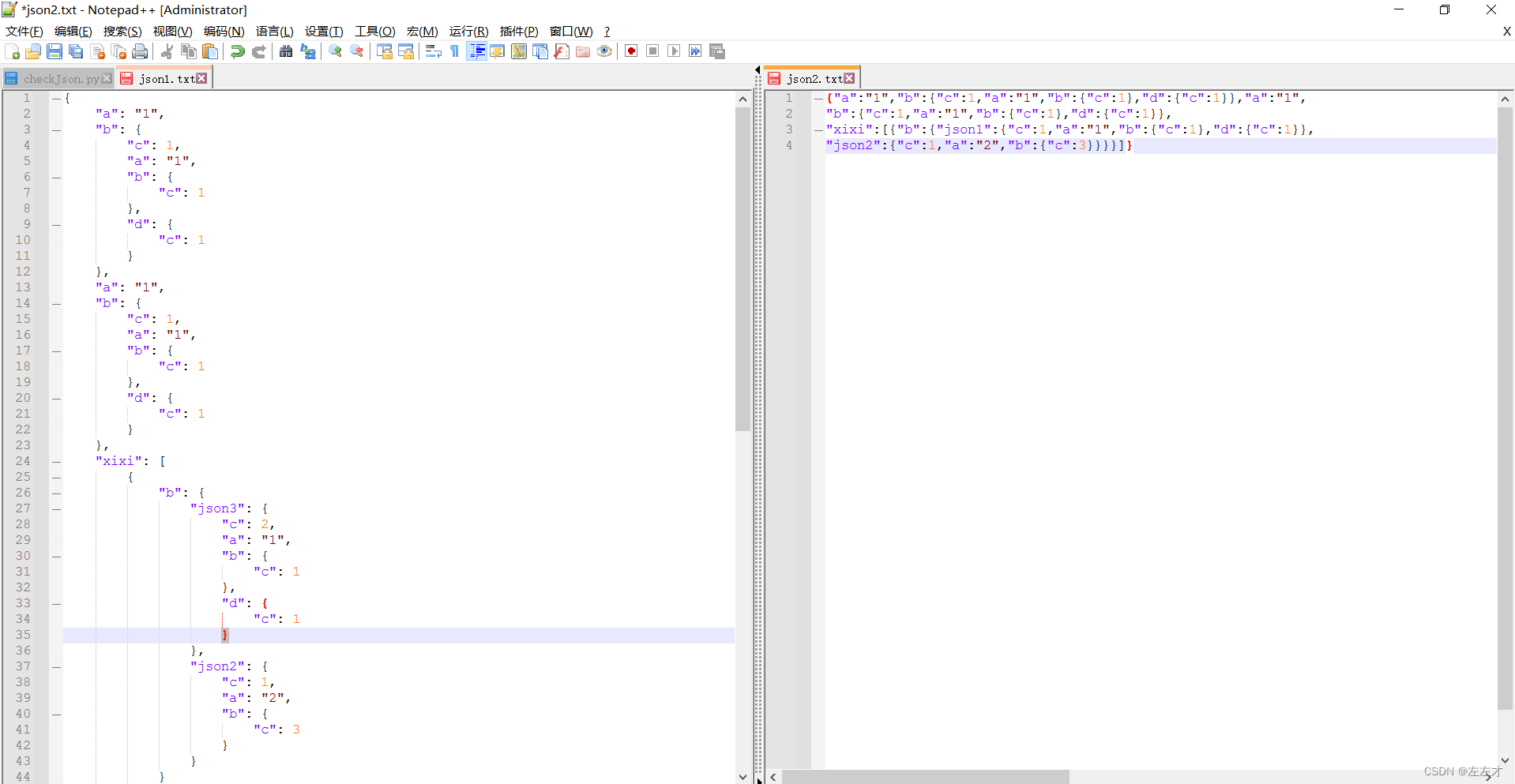Click right pane horizontal scrollbar thumb
Screen dimensions: 1515x784
point(925,777)
